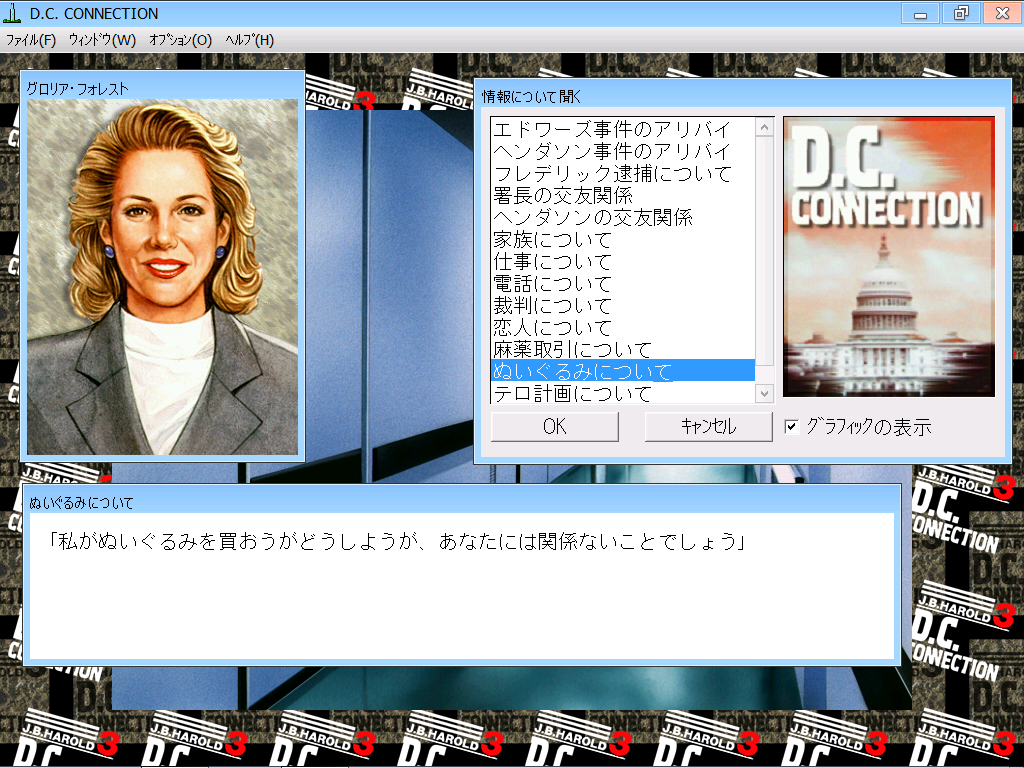1024x768 pixels.
Task: Open the ヘルプ(H) menu
Action: pyautogui.click(x=249, y=40)
